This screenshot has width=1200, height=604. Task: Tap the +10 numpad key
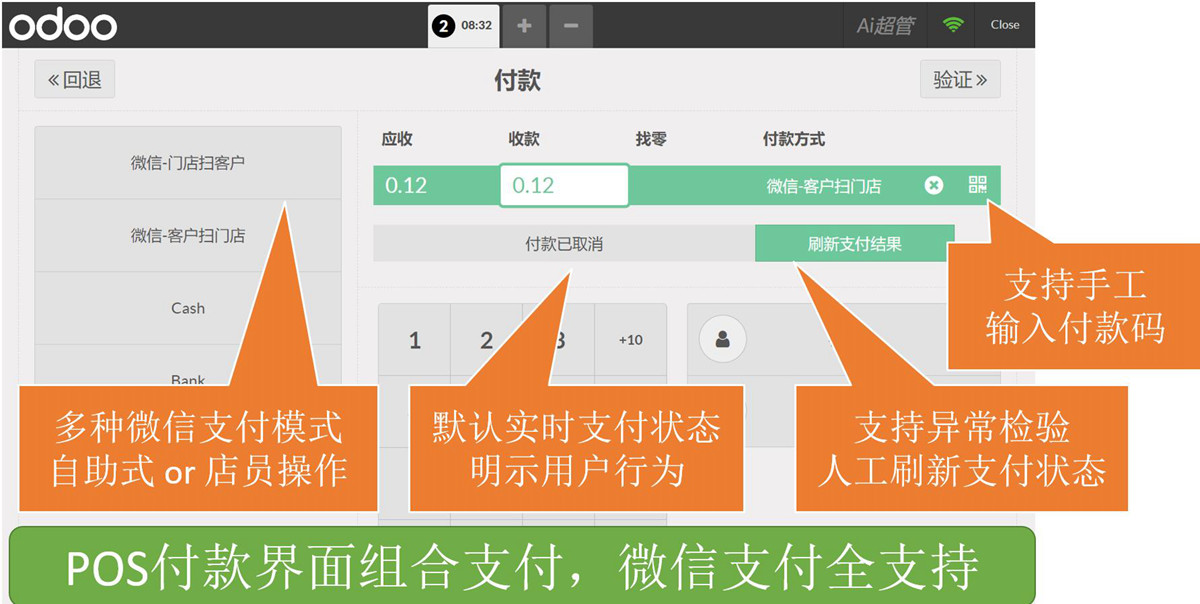point(630,340)
